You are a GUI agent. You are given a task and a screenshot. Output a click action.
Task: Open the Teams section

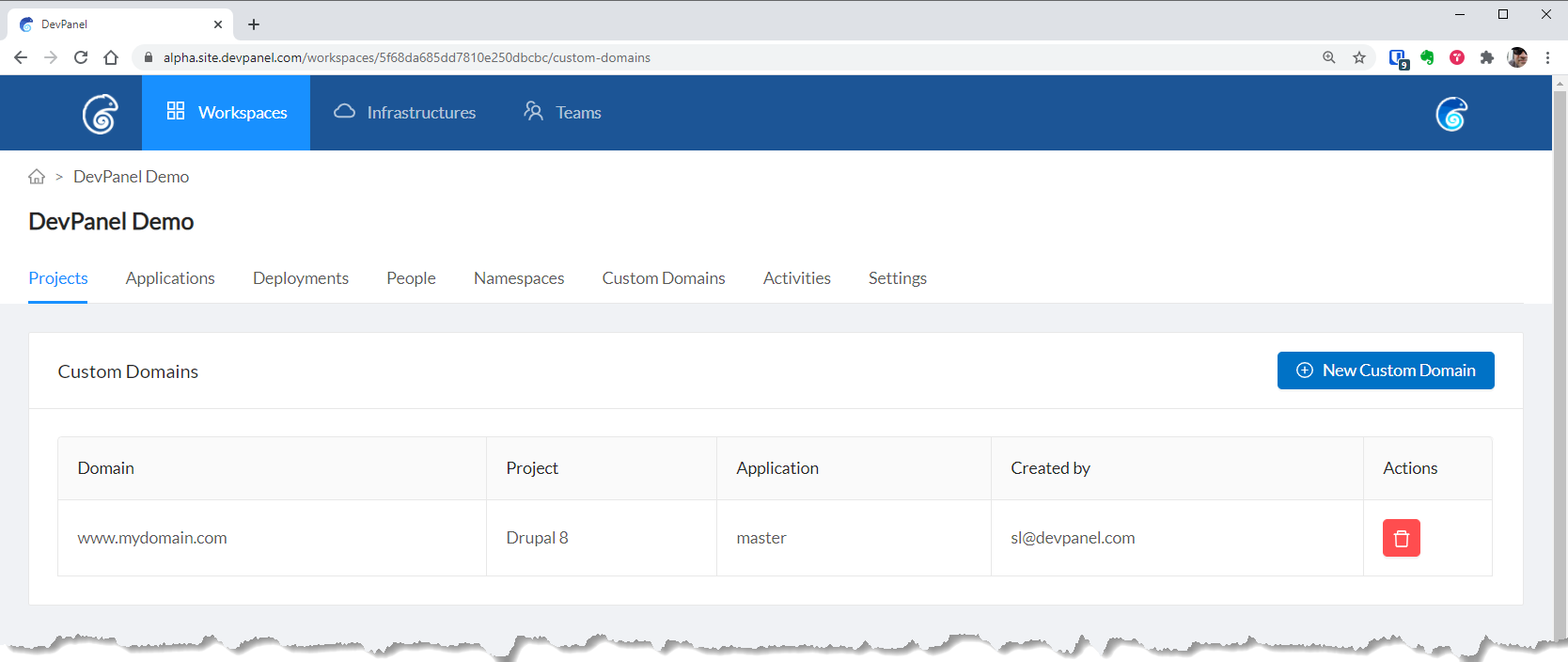pyautogui.click(x=562, y=113)
